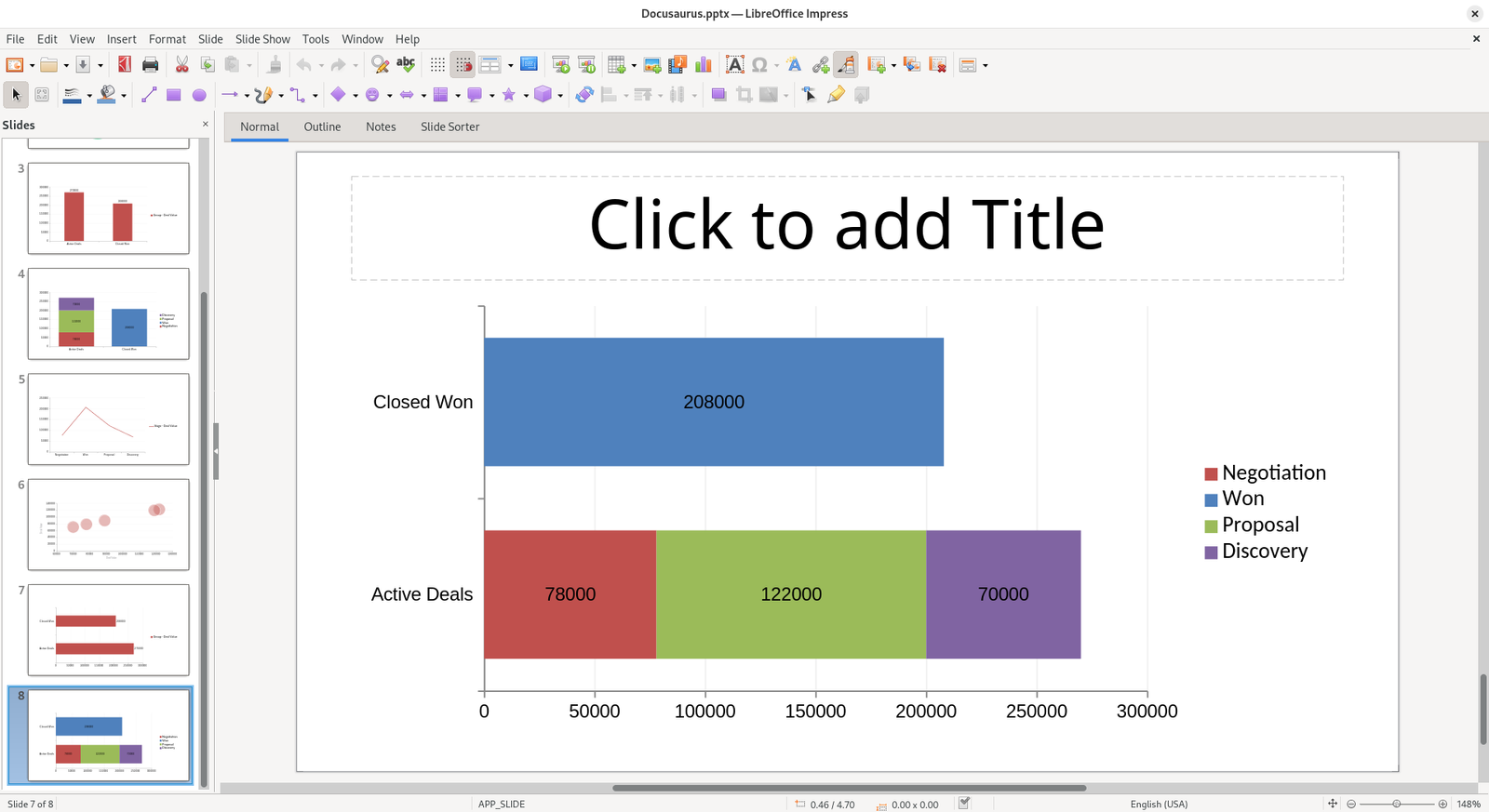Viewport: 1489px width, 812px height.
Task: Select the Rectangle shape tool
Action: [173, 94]
